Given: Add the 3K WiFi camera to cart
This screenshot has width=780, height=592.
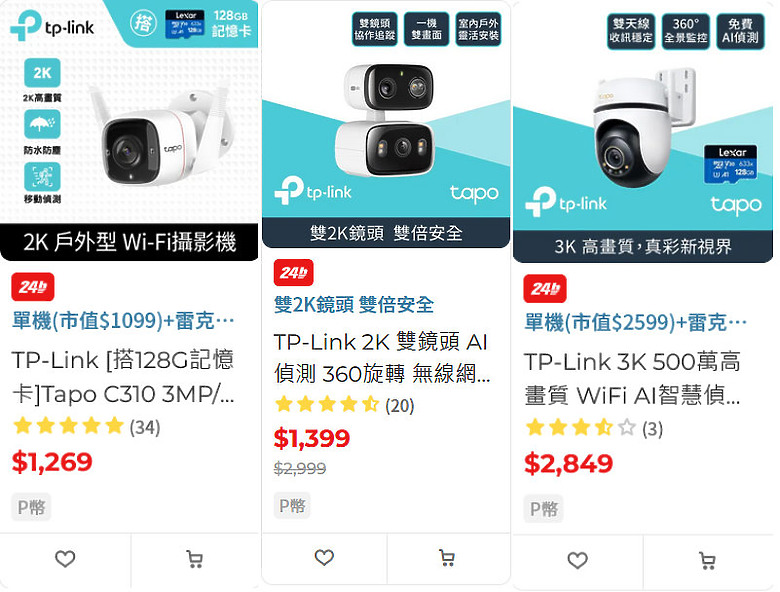Looking at the screenshot, I should point(707,561).
